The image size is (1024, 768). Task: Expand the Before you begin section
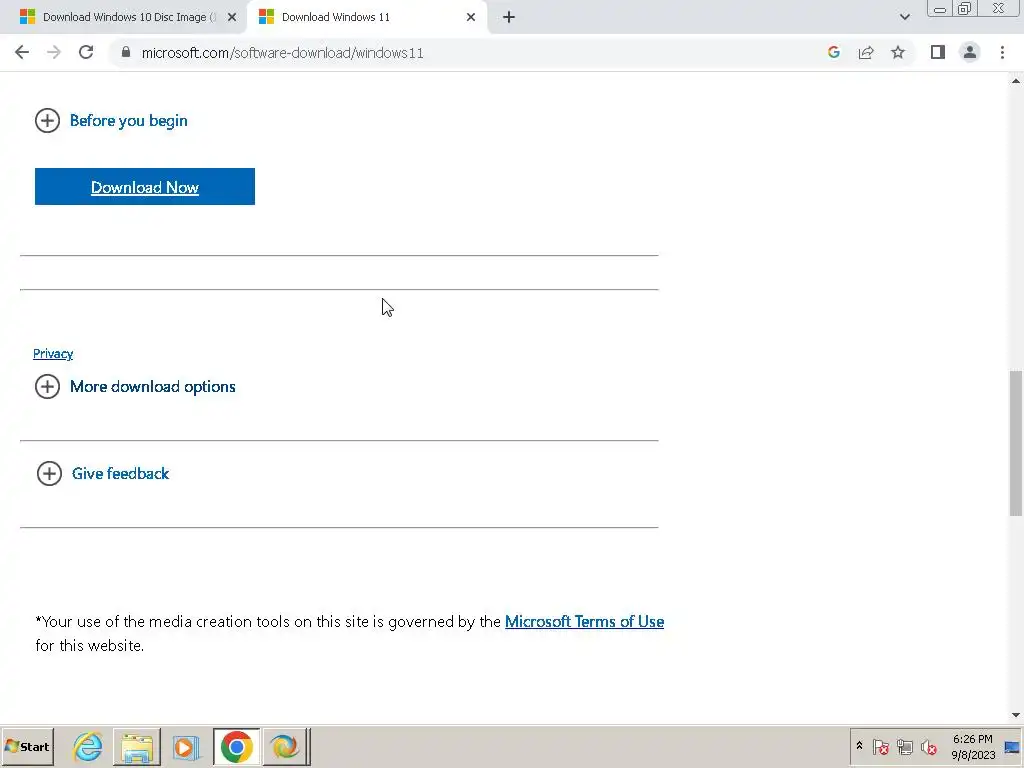pos(111,121)
